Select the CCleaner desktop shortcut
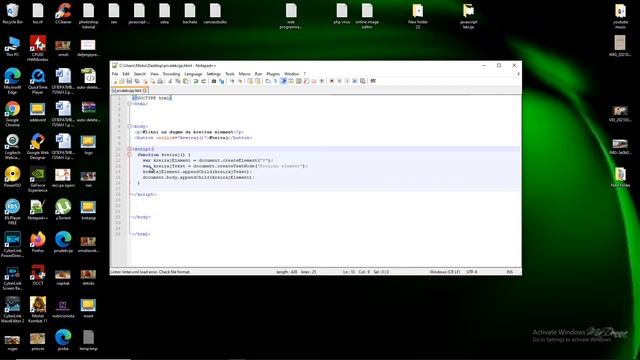The width and height of the screenshot is (640, 360). tap(63, 13)
